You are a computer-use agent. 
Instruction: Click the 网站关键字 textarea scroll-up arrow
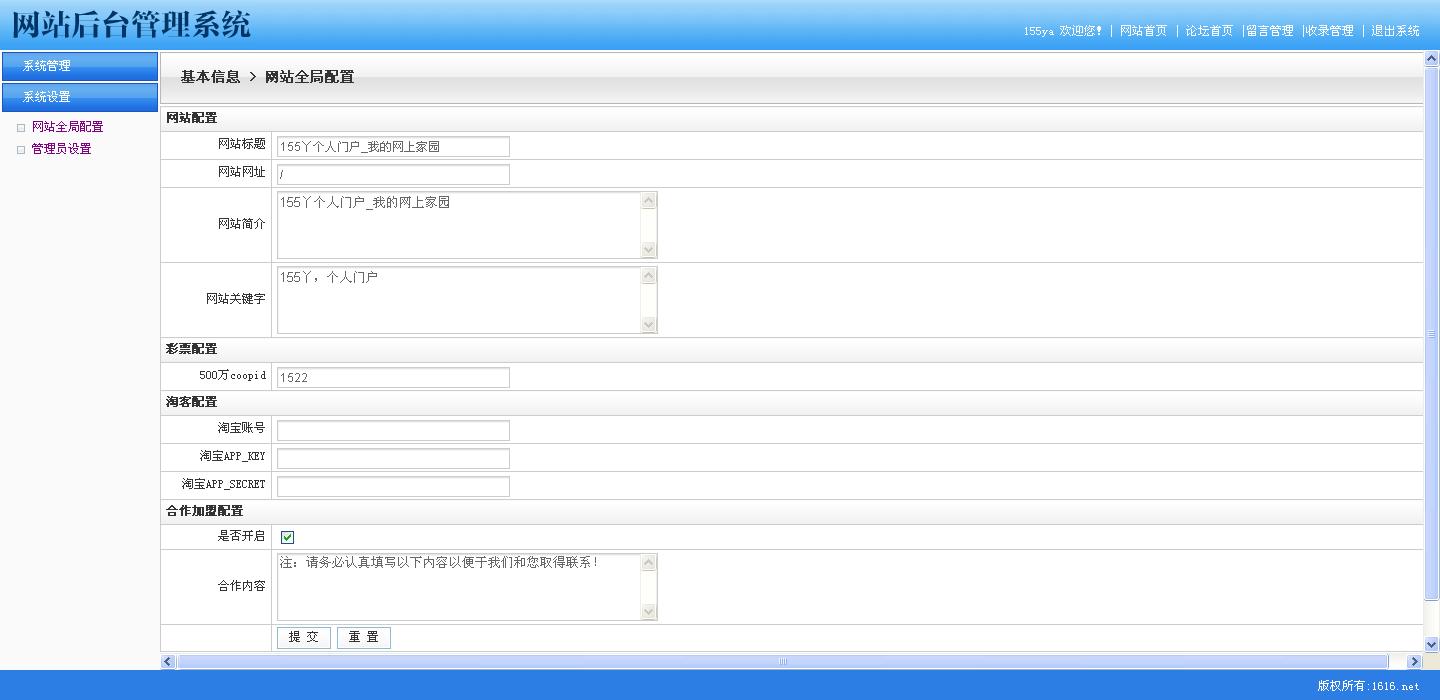pyautogui.click(x=649, y=276)
